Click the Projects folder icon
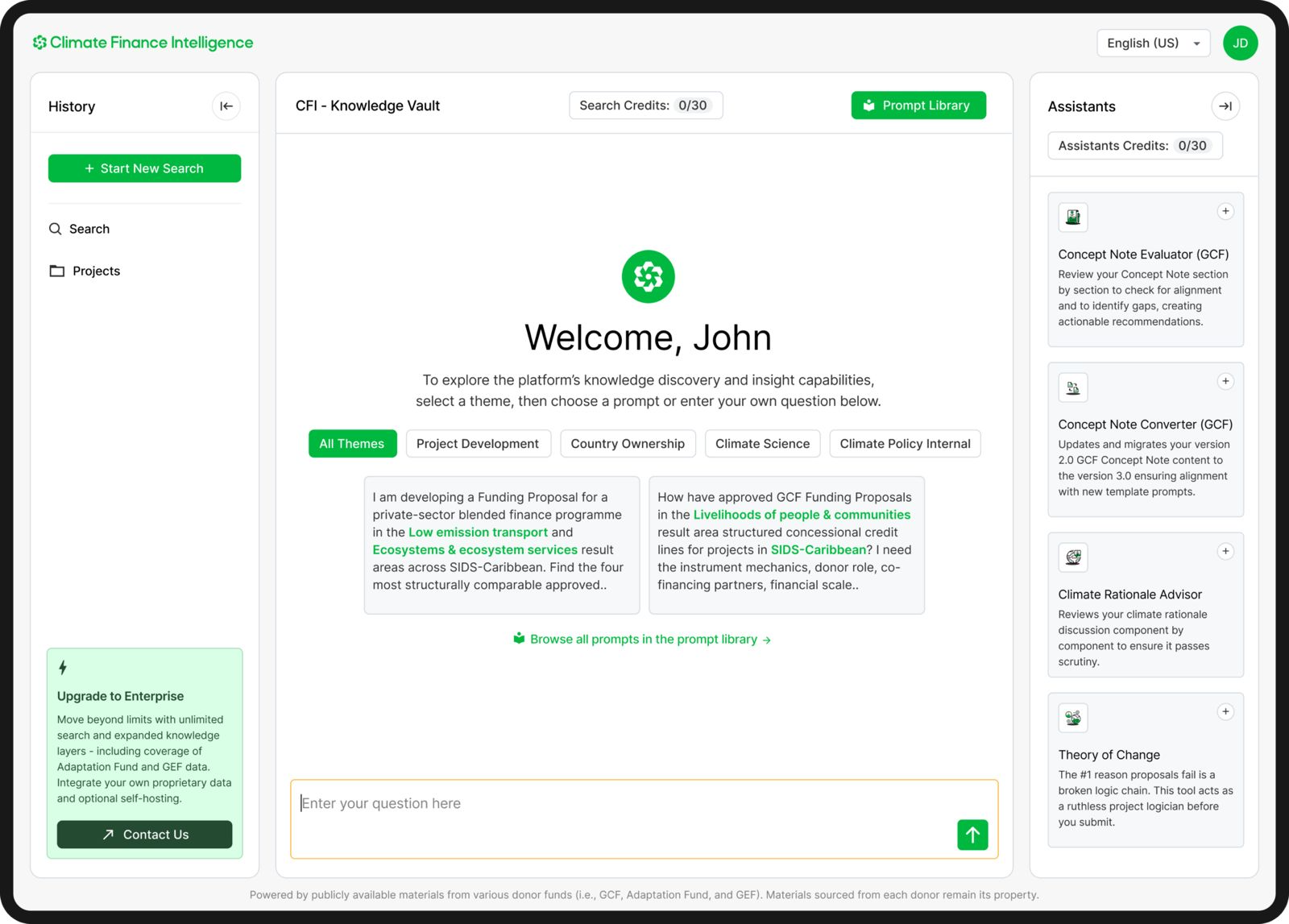 (x=57, y=271)
